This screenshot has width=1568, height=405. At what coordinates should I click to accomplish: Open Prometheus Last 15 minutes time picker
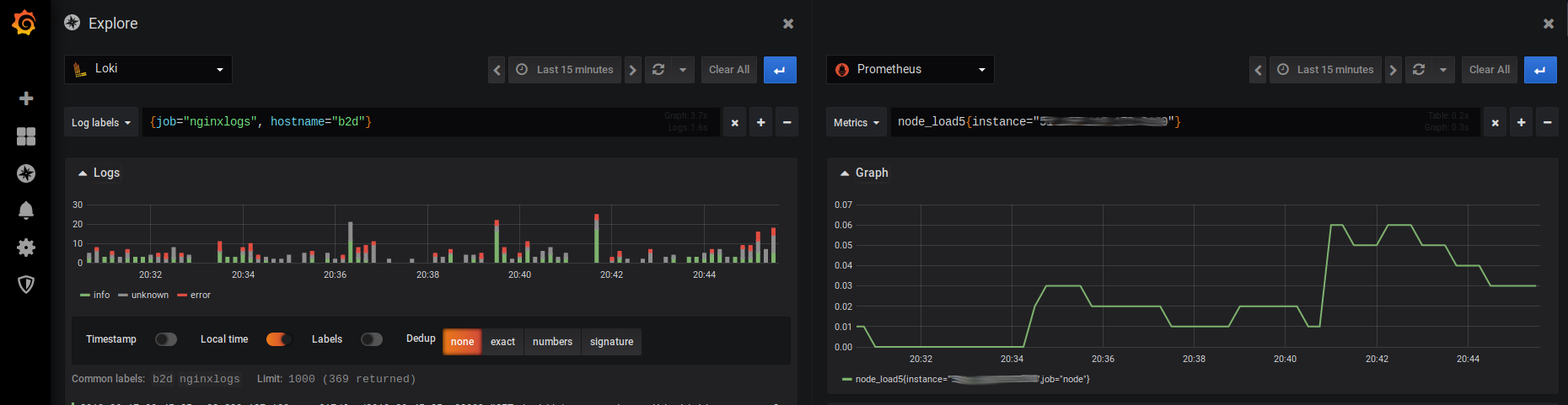1325,70
